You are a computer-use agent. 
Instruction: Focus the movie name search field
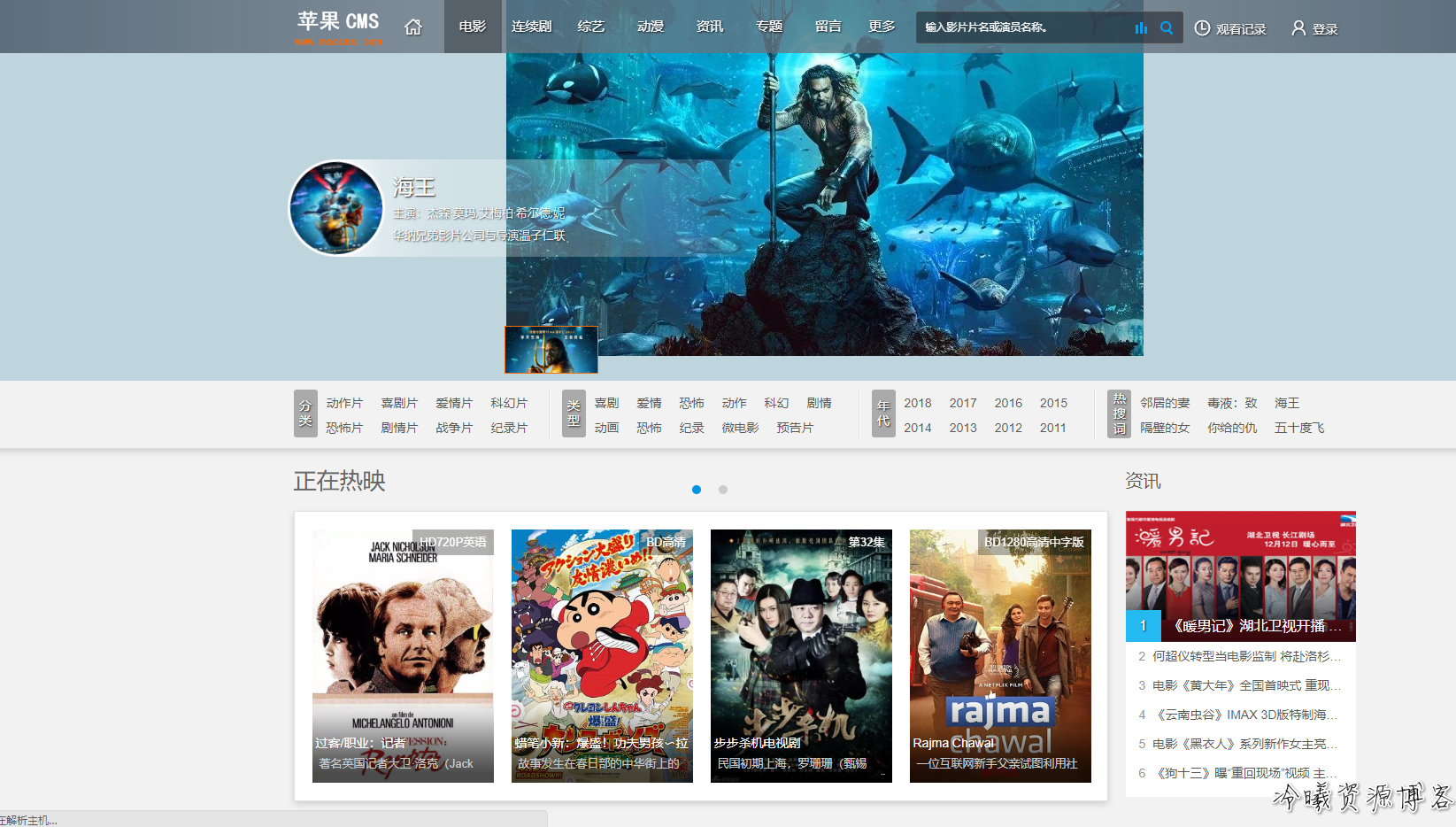[x=1024, y=27]
